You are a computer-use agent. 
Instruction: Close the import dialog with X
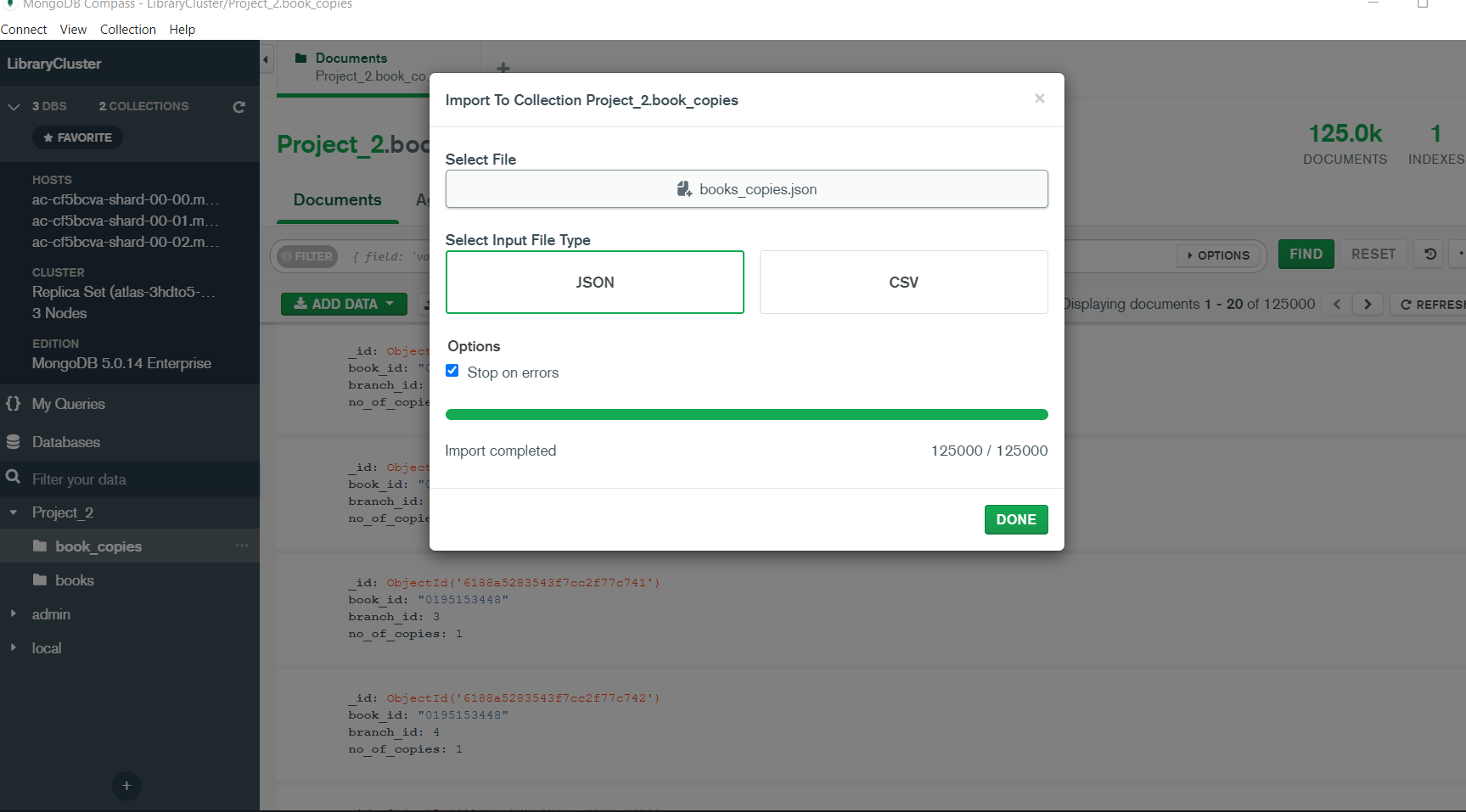point(1039,98)
